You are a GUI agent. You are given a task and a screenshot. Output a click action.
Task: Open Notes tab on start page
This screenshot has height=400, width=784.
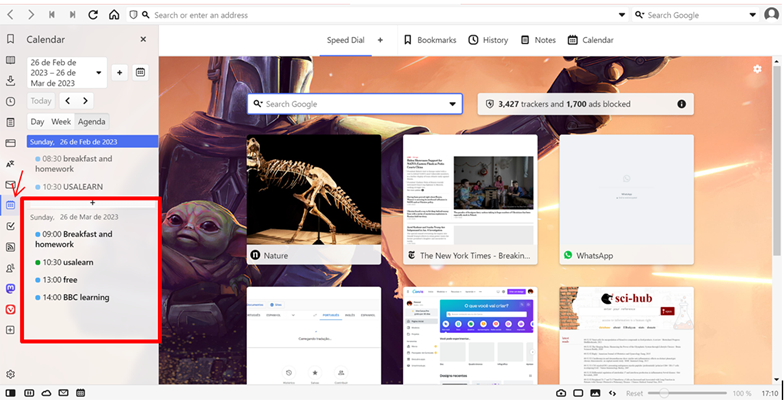[x=538, y=40]
